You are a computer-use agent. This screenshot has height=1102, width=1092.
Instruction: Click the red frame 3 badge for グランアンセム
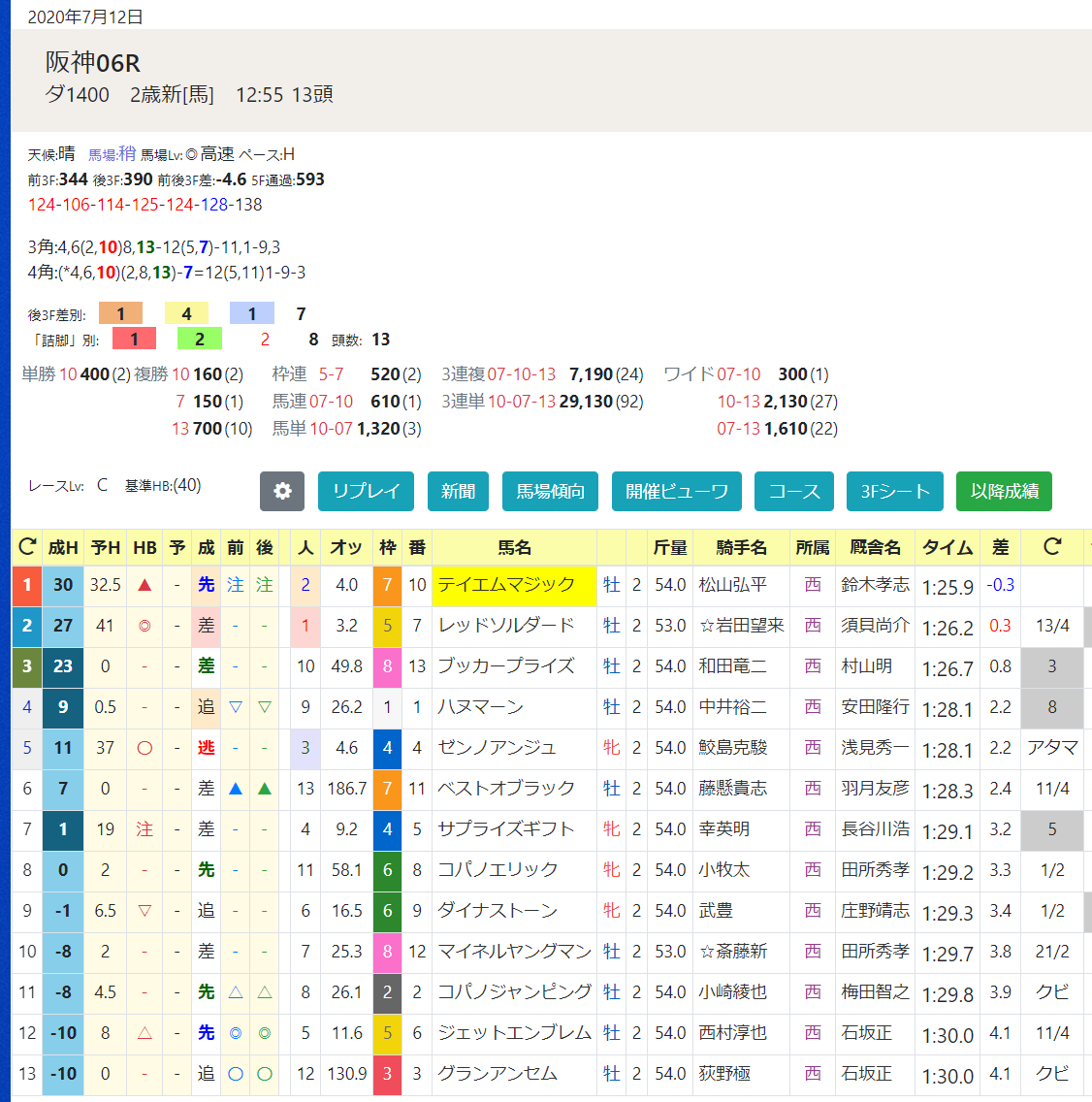pyautogui.click(x=387, y=1075)
